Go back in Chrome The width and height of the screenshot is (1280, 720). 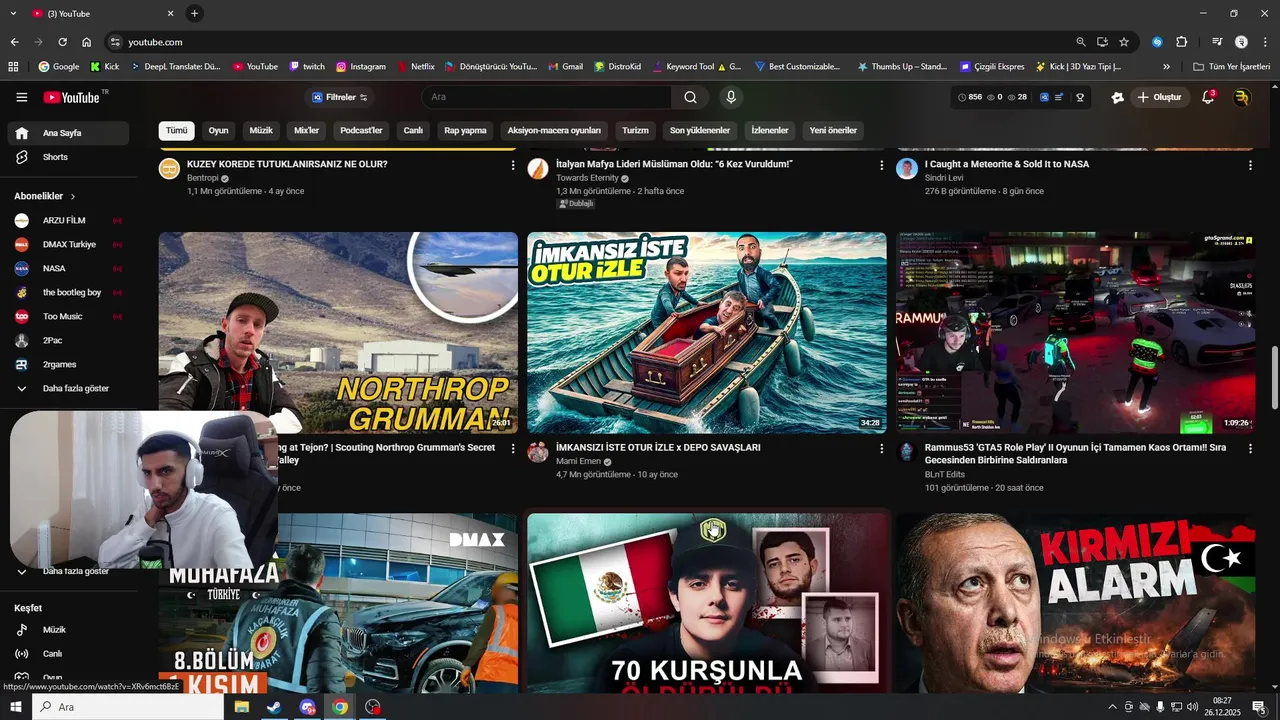[14, 42]
